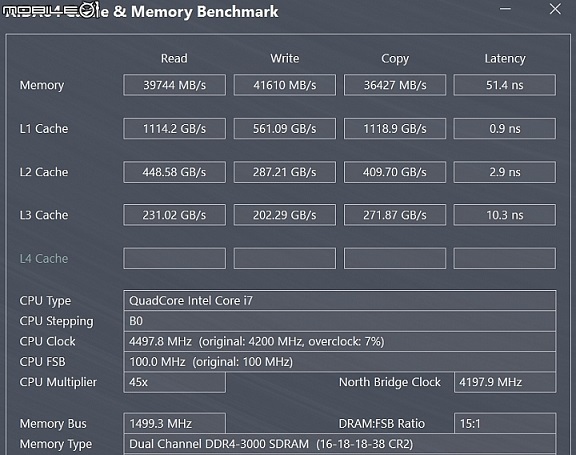
Task: Click the Memory Latency field 51.4 ns
Action: click(505, 85)
